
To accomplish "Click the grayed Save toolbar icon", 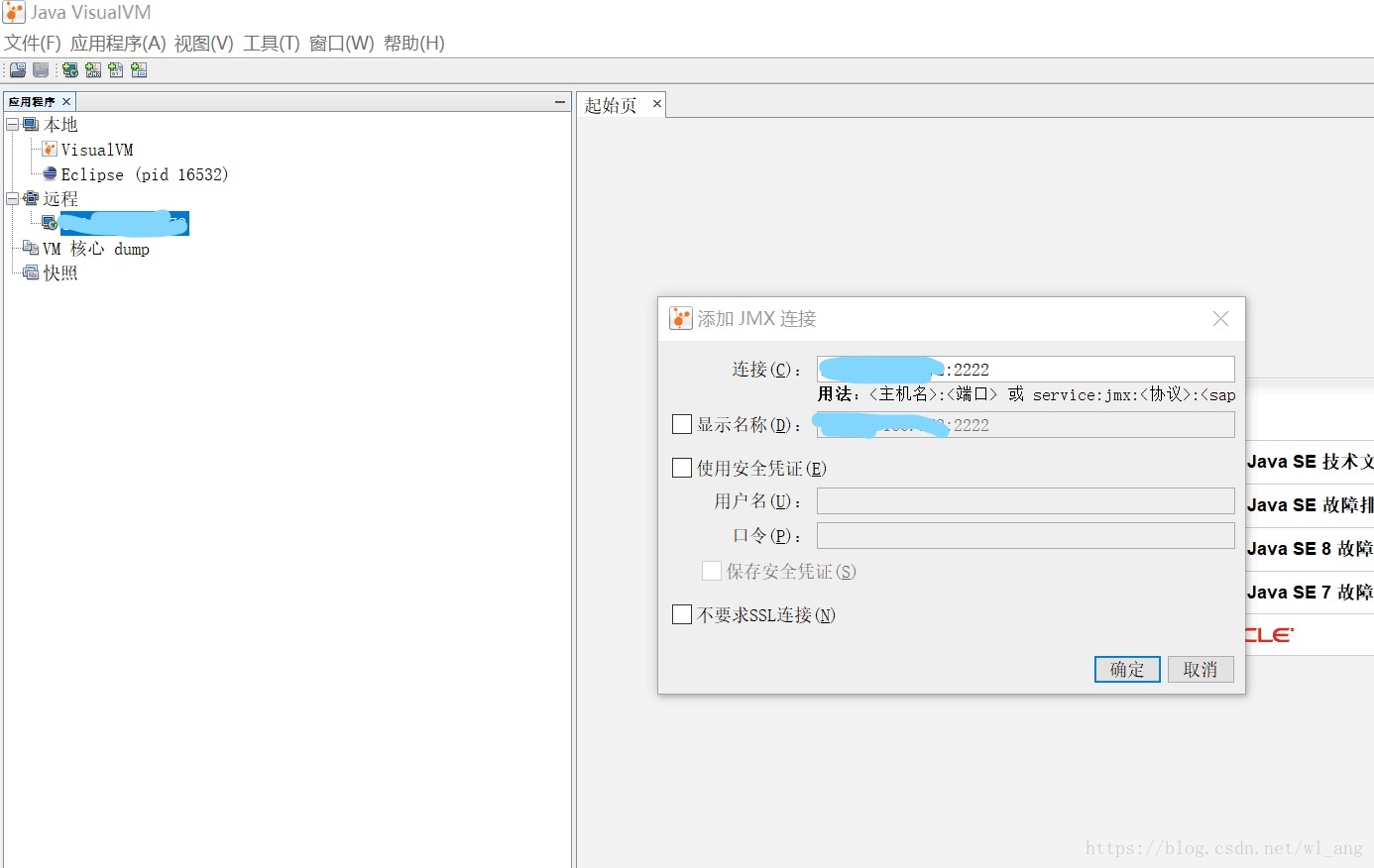I will pos(41,70).
